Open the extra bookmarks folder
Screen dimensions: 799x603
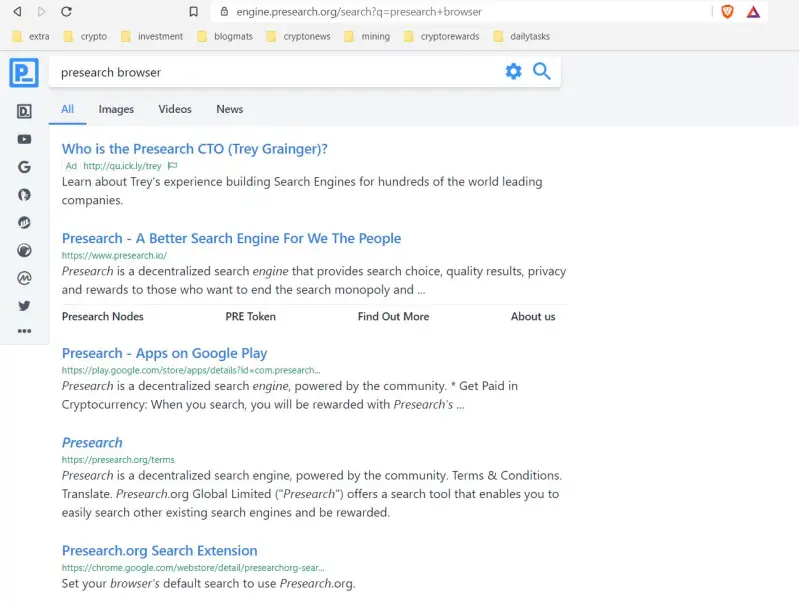31,36
